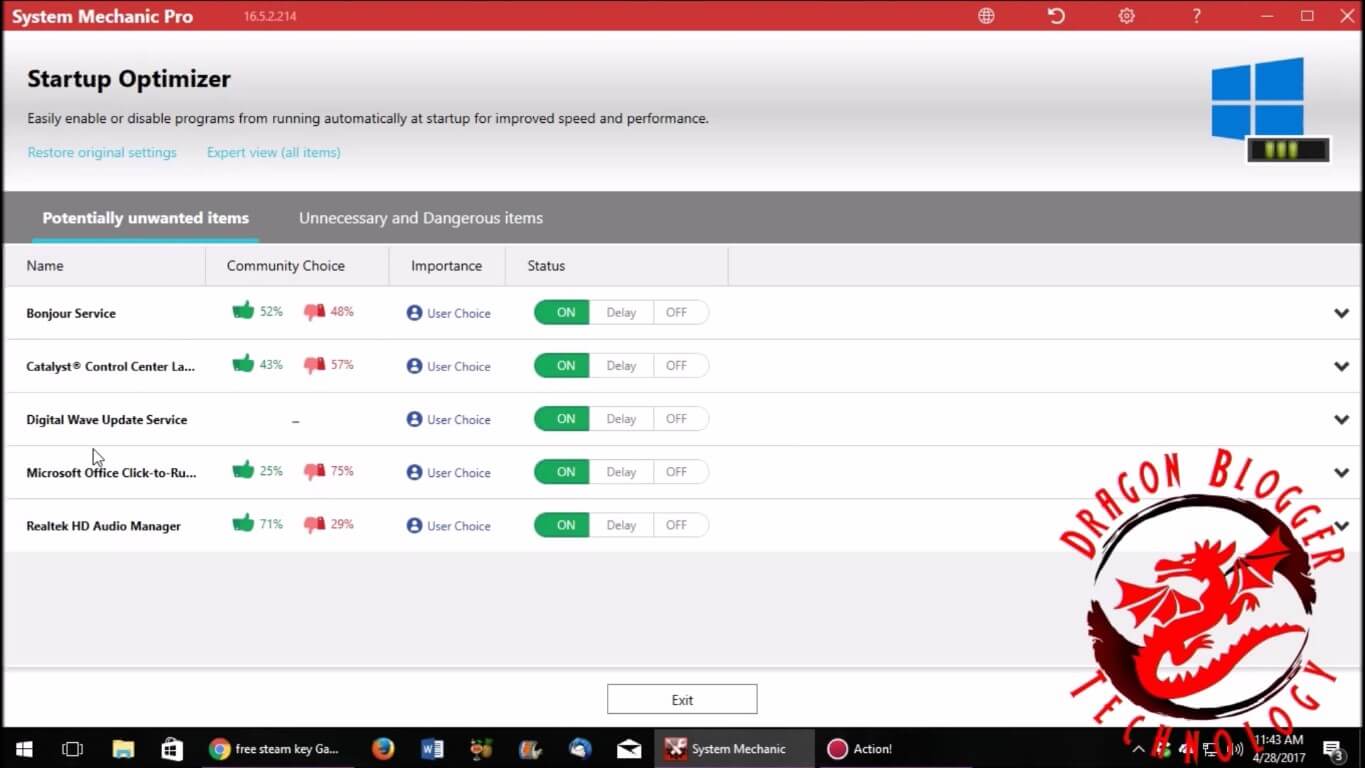Open help with the question mark icon
The height and width of the screenshot is (768, 1365).
(x=1197, y=16)
